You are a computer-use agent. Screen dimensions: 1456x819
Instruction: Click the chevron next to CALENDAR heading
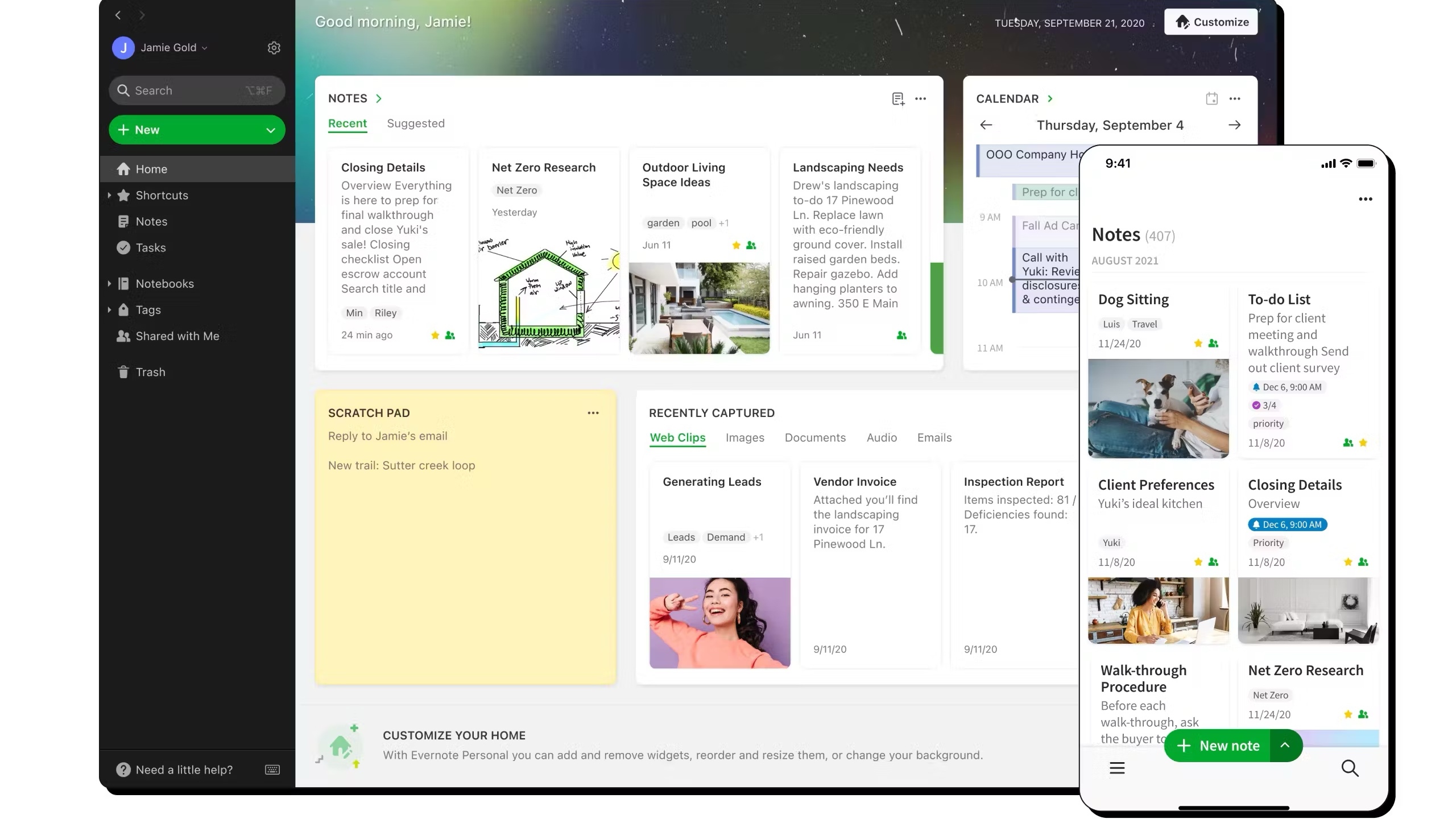(x=1050, y=99)
